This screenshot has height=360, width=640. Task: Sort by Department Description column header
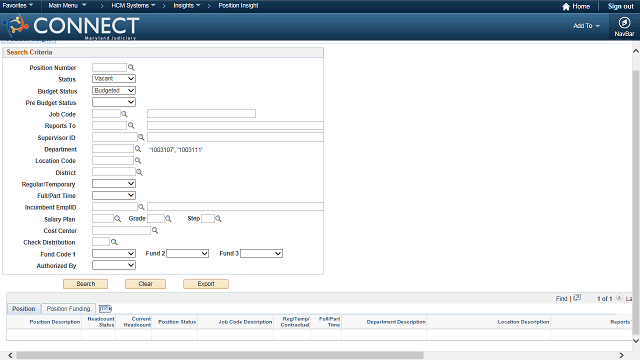tap(396, 322)
